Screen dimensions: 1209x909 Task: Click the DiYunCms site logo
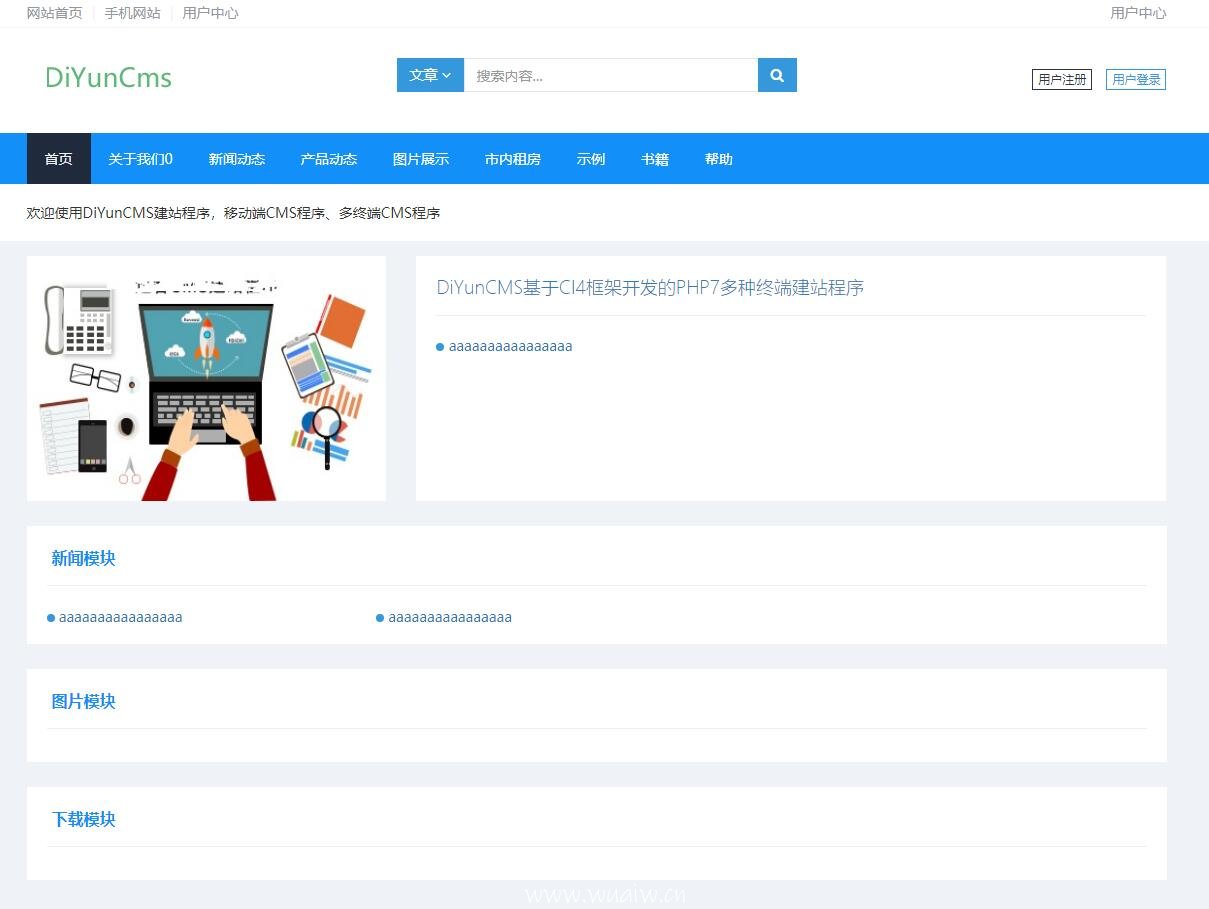pos(107,78)
